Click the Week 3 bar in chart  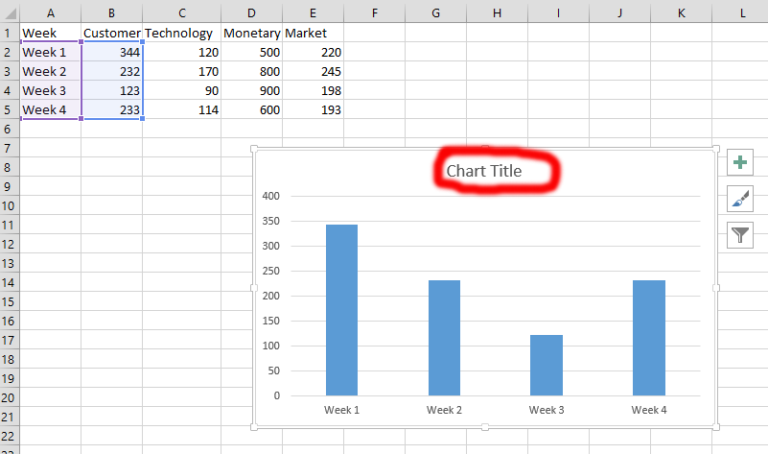(x=546, y=365)
